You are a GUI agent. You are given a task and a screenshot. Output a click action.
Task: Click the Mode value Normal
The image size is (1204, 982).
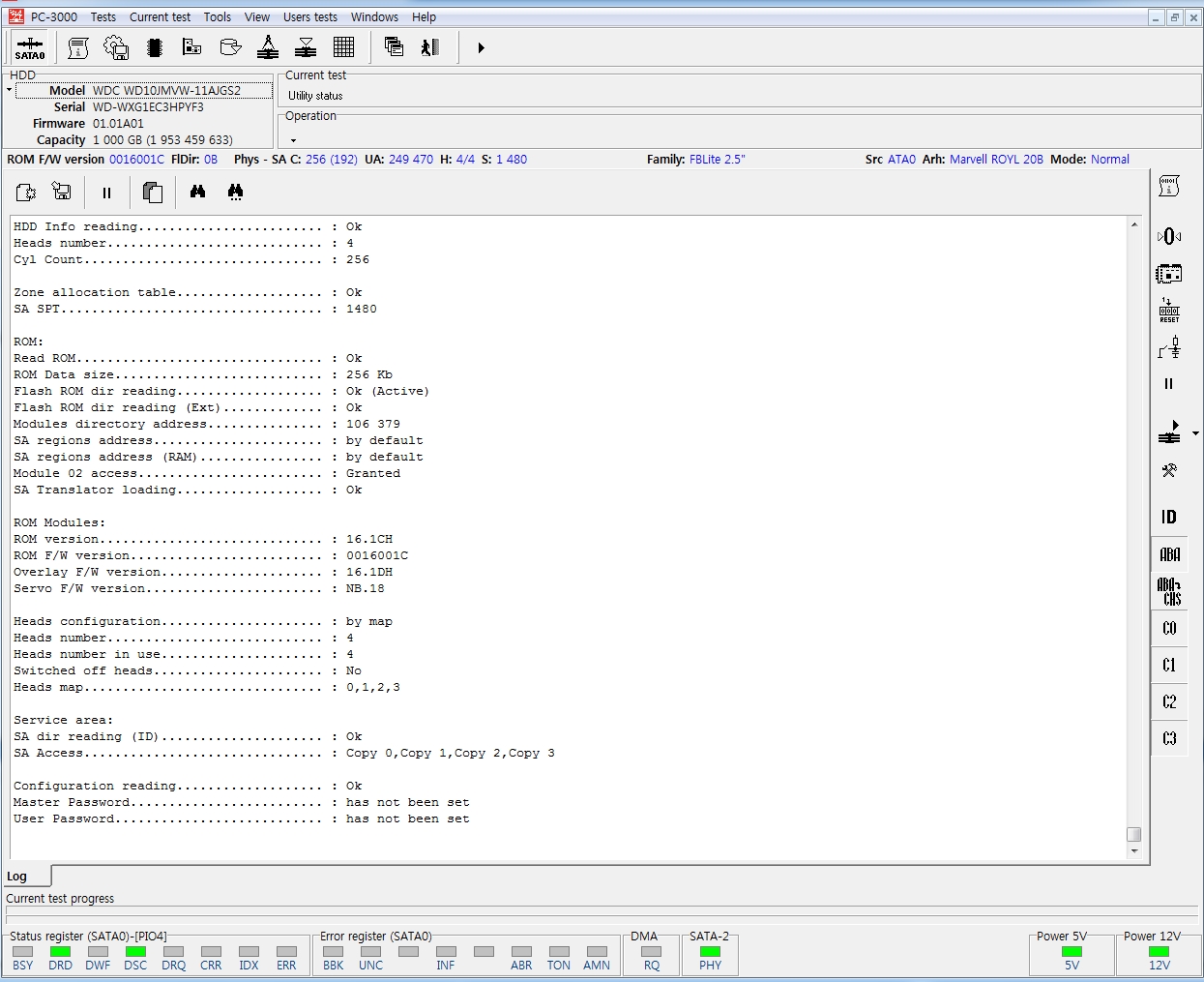[1110, 160]
